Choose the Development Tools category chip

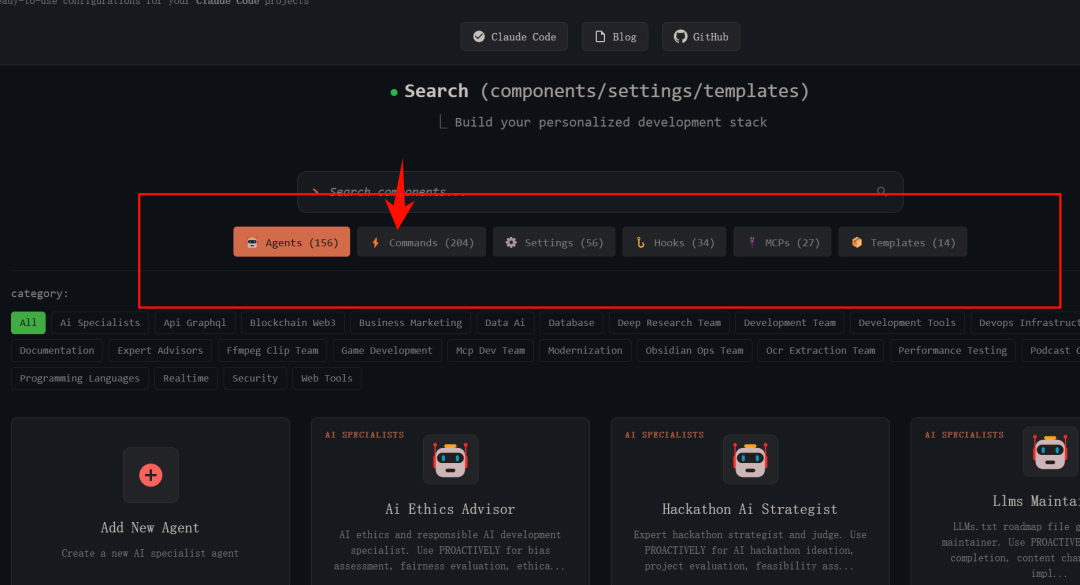[907, 322]
